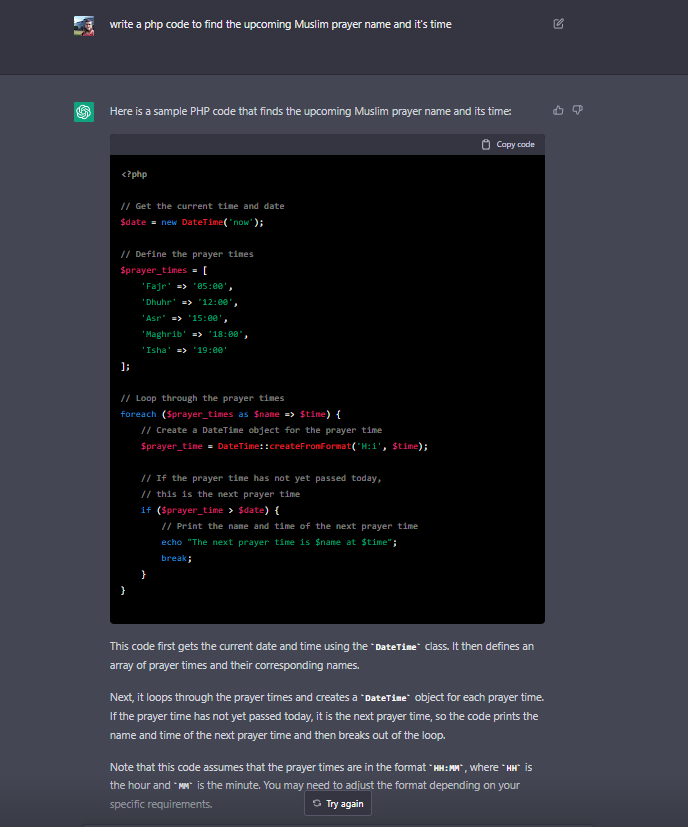Click the createFromFormat code line

tap(284, 446)
